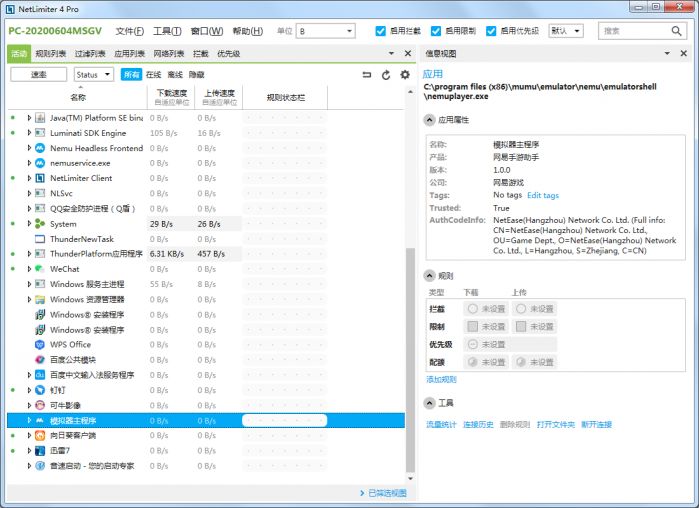
Task: Click the Nemu Headless Frontend icon
Action: [40, 148]
